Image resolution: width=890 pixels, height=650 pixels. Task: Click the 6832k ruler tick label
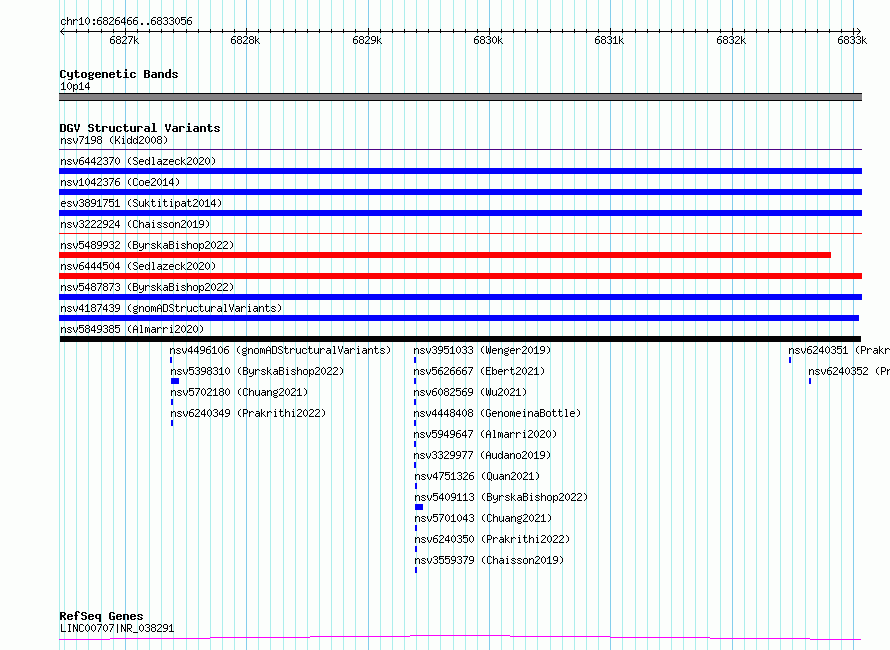pos(731,40)
